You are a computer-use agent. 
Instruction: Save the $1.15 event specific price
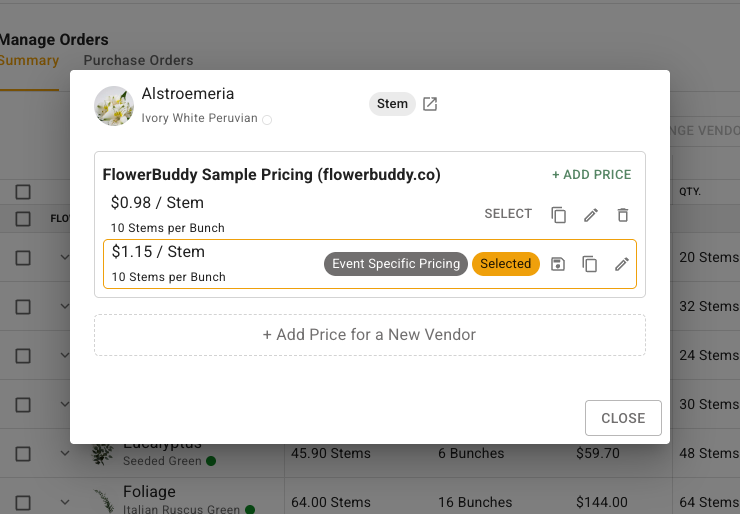[x=558, y=264]
